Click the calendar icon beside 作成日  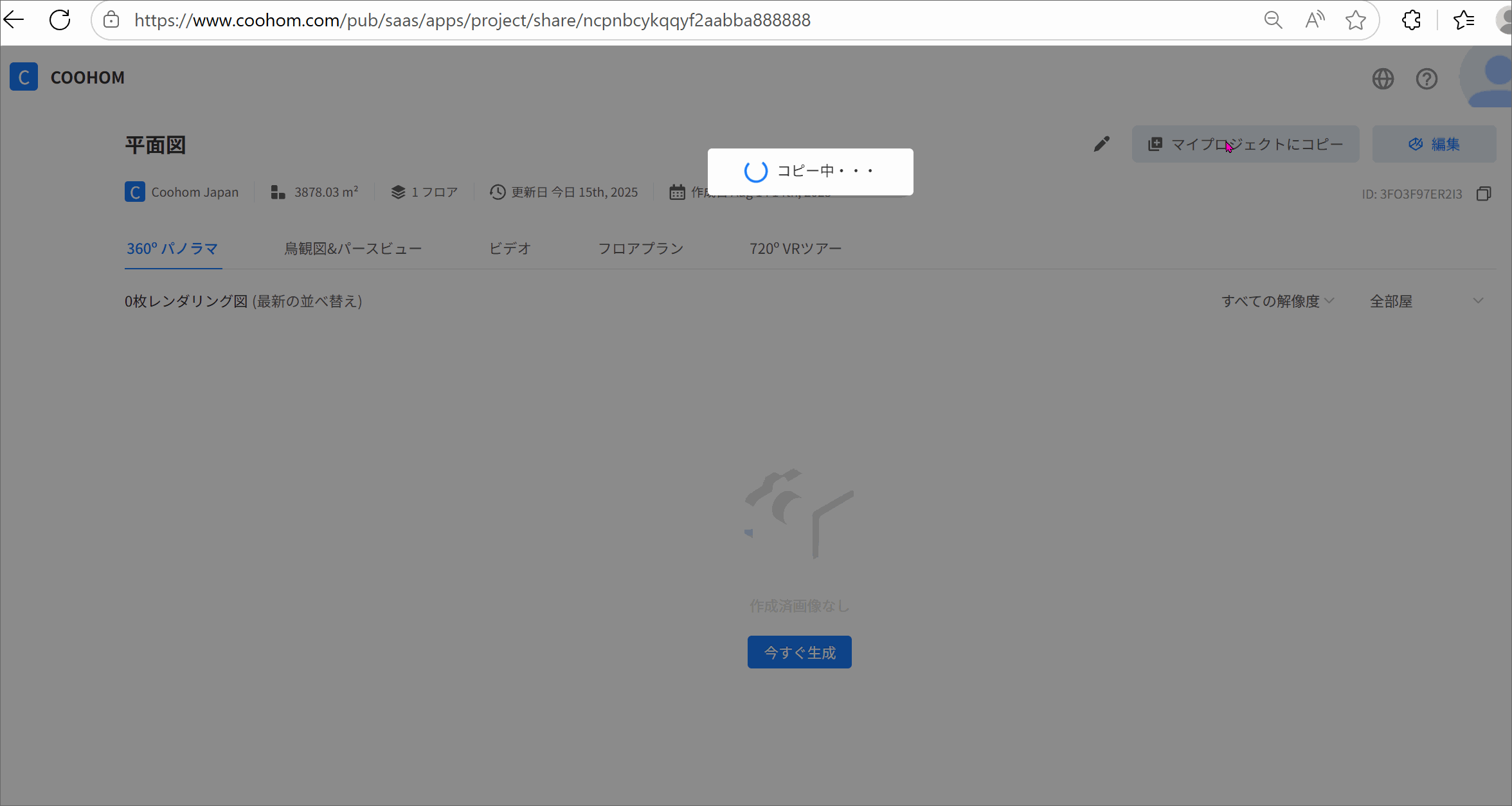pos(677,192)
